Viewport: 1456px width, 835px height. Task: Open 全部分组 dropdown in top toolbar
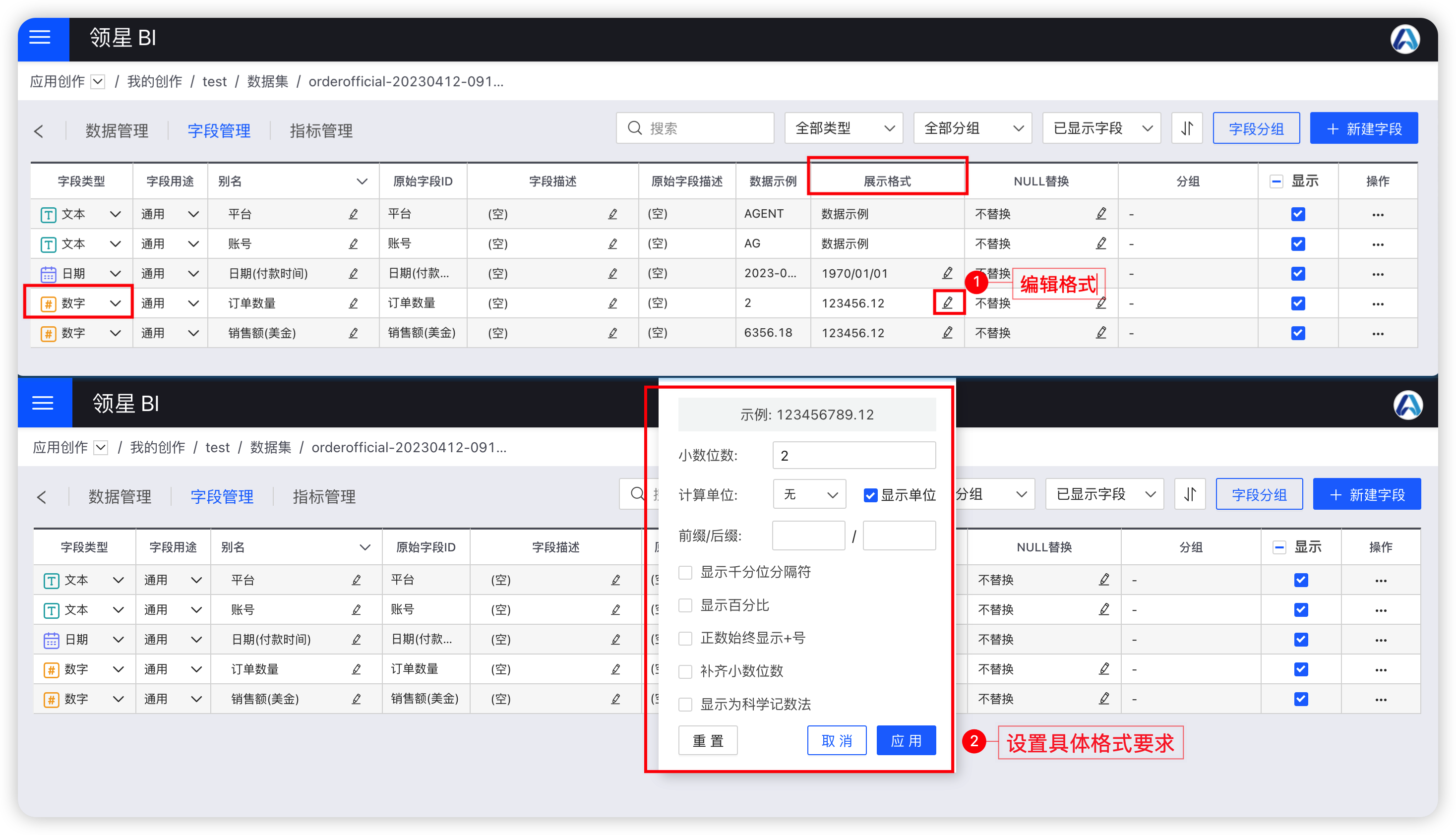(x=972, y=128)
